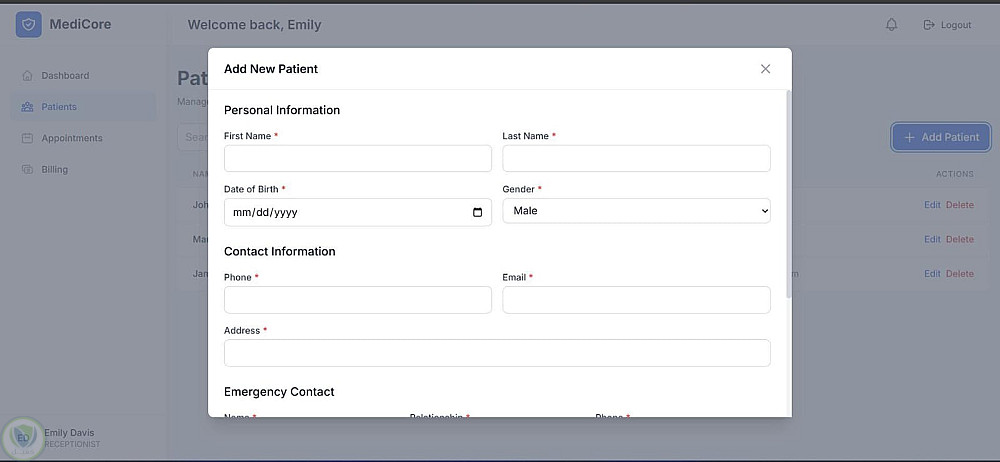Viewport: 1000px width, 462px height.
Task: Click the Add Patient button
Action: (940, 137)
